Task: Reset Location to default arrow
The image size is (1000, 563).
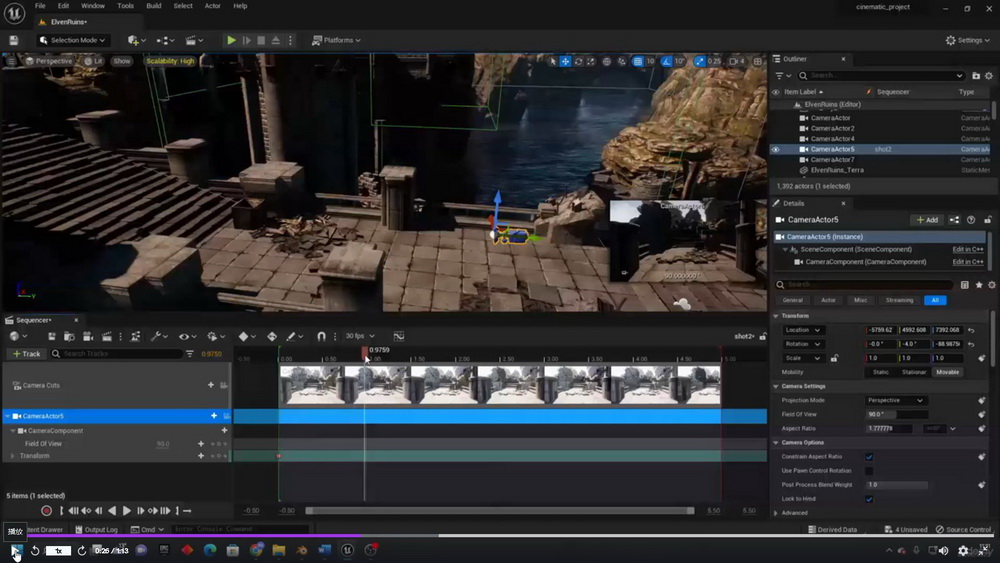Action: point(971,330)
